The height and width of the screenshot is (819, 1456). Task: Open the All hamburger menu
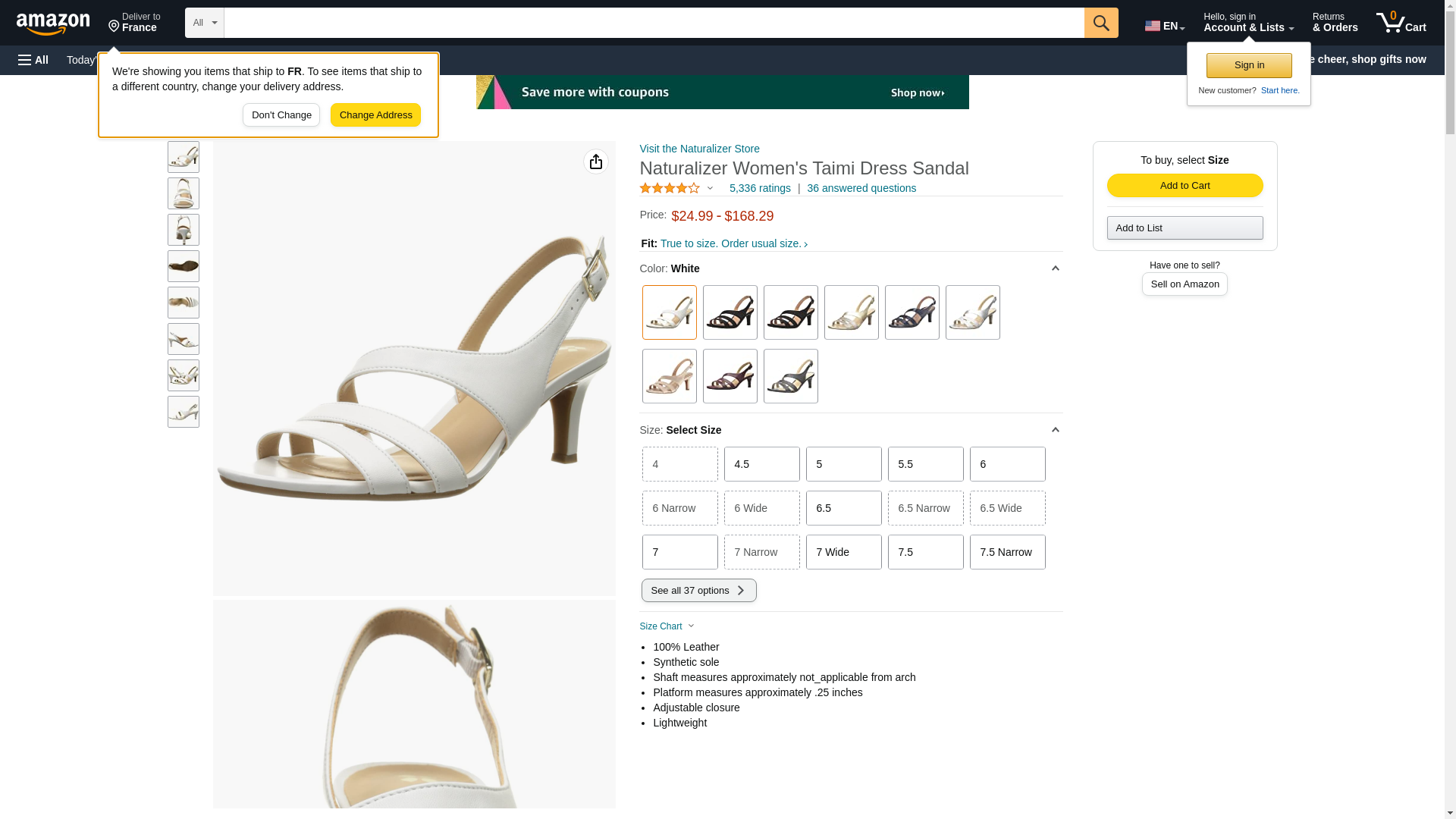pyautogui.click(x=33, y=60)
